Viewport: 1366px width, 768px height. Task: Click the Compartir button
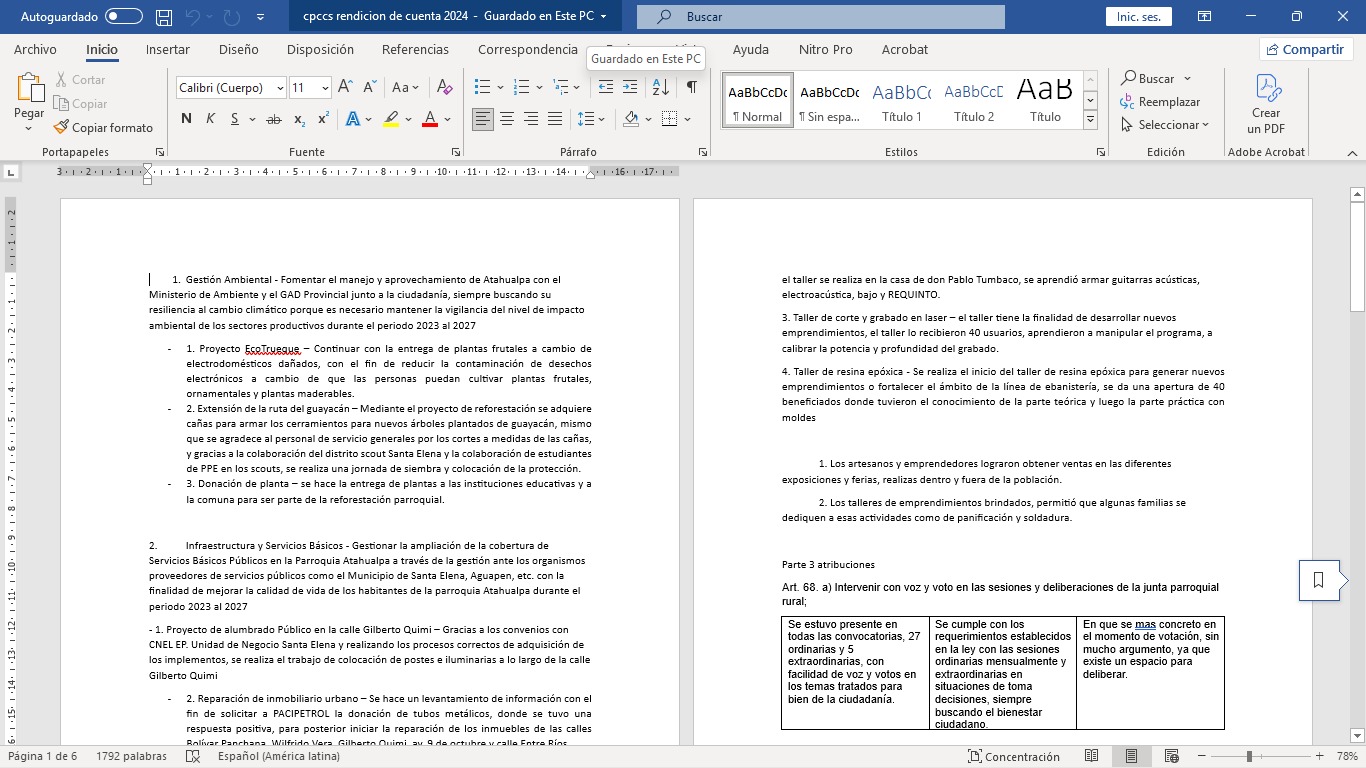1305,49
